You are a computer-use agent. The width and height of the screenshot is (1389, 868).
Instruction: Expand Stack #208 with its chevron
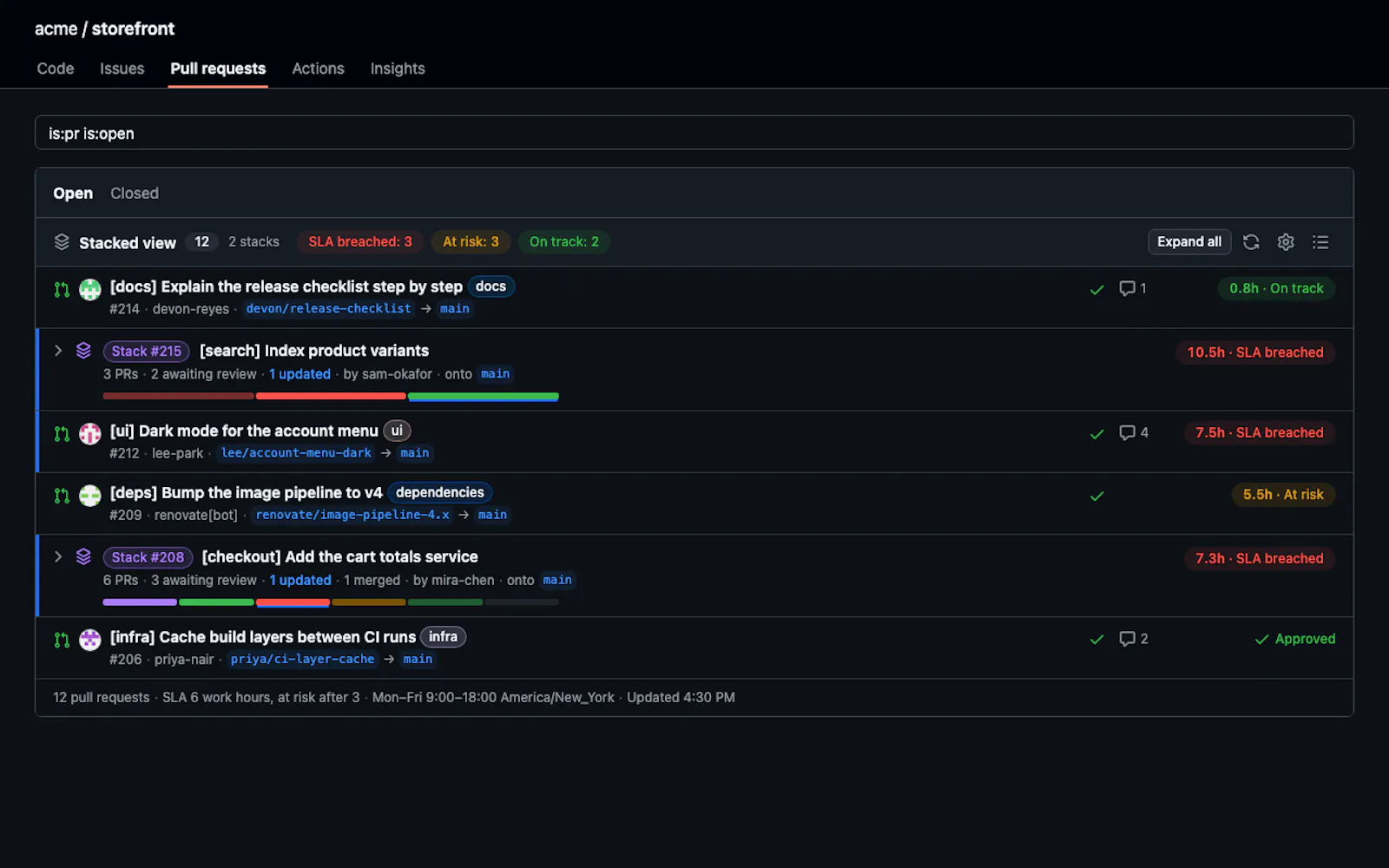coord(58,556)
